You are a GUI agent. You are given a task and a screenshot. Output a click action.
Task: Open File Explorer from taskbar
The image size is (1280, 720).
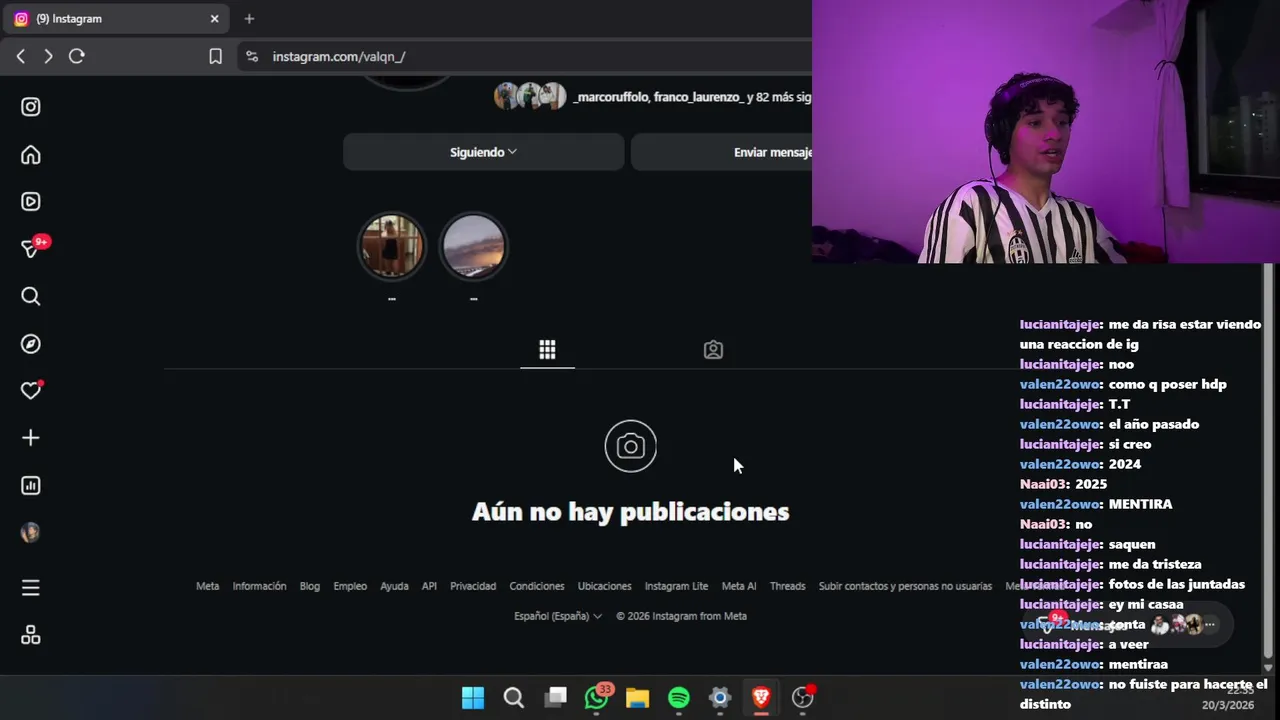pos(638,697)
